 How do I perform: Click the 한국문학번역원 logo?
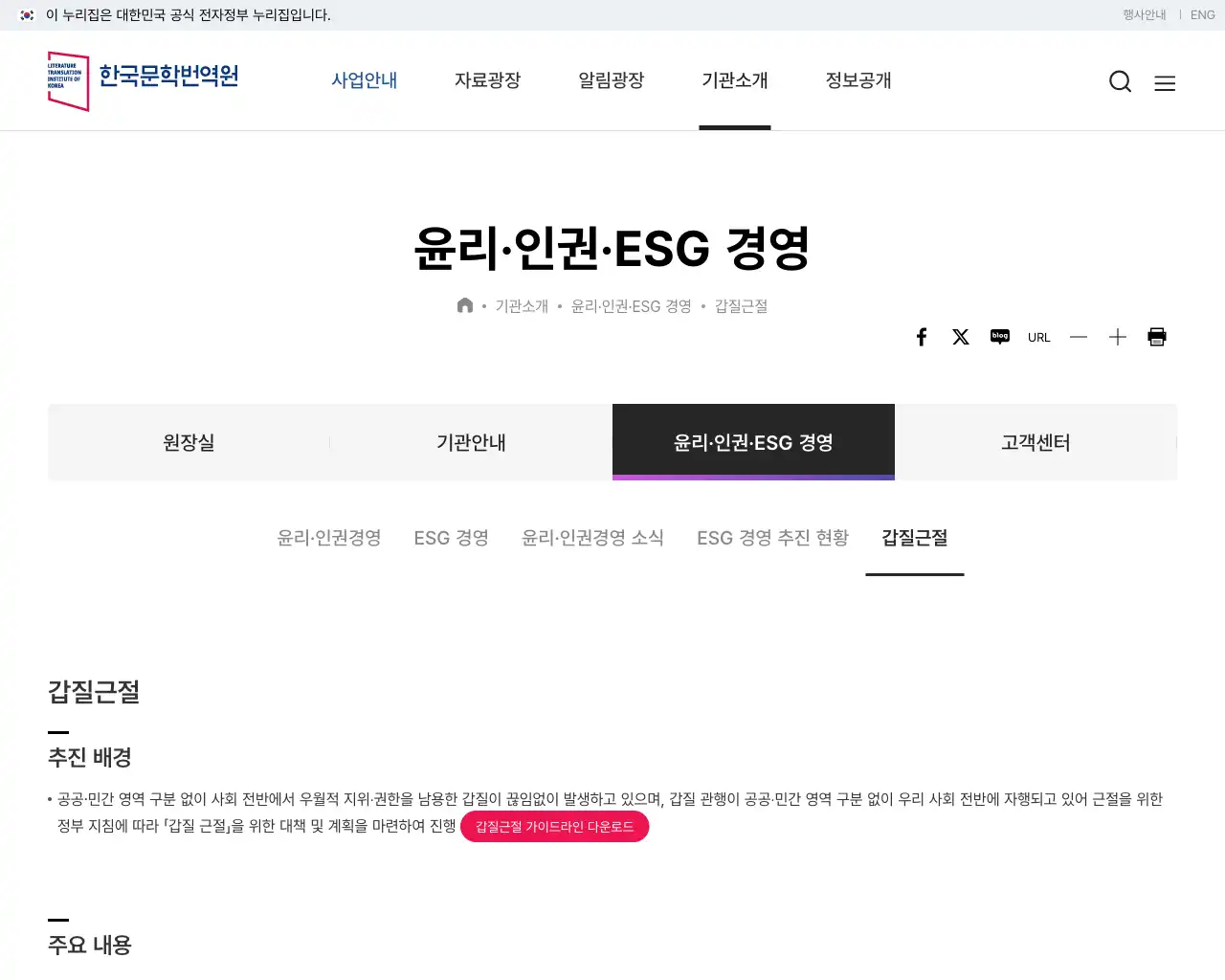(x=144, y=80)
